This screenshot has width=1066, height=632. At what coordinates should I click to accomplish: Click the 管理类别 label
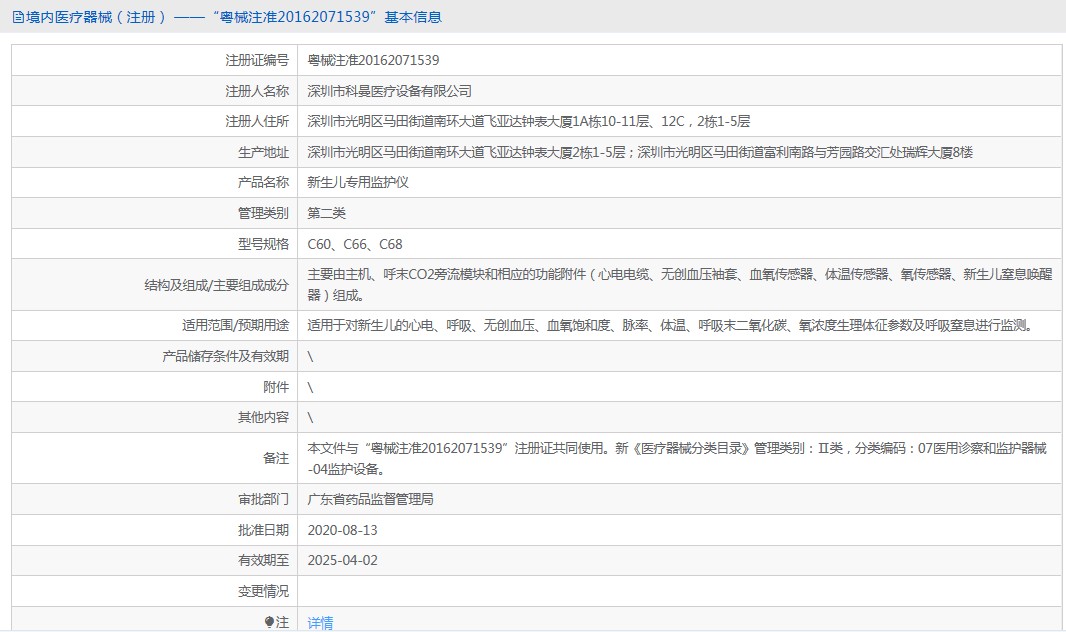point(263,213)
